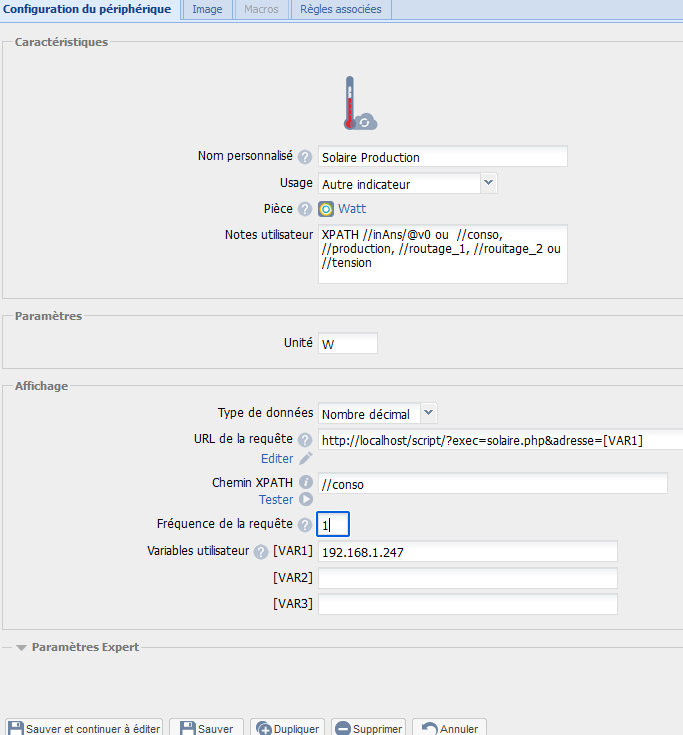Click the Unité input field
683x735 pixels.
click(347, 343)
